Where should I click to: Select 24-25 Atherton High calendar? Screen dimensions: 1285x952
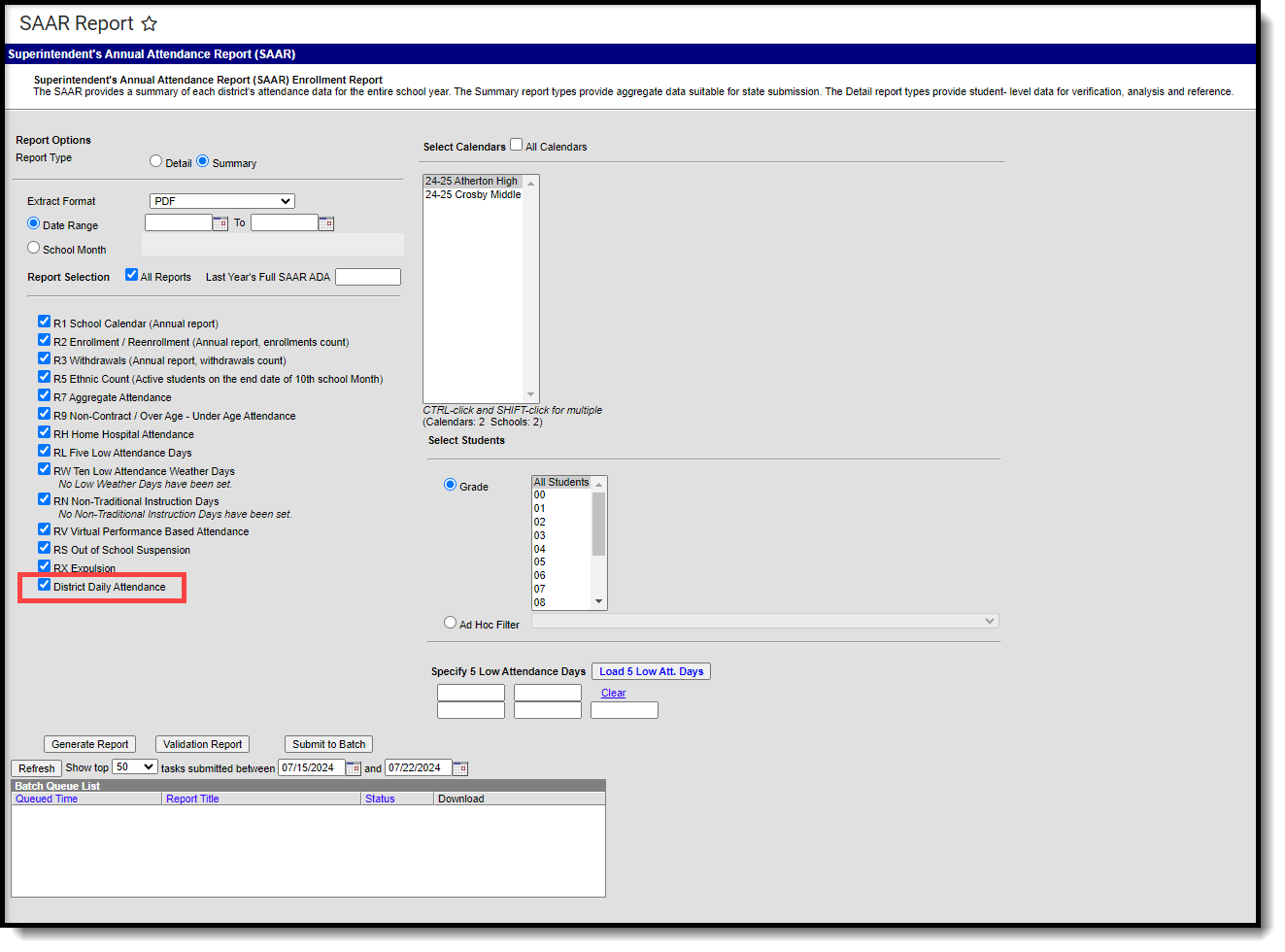click(x=473, y=182)
